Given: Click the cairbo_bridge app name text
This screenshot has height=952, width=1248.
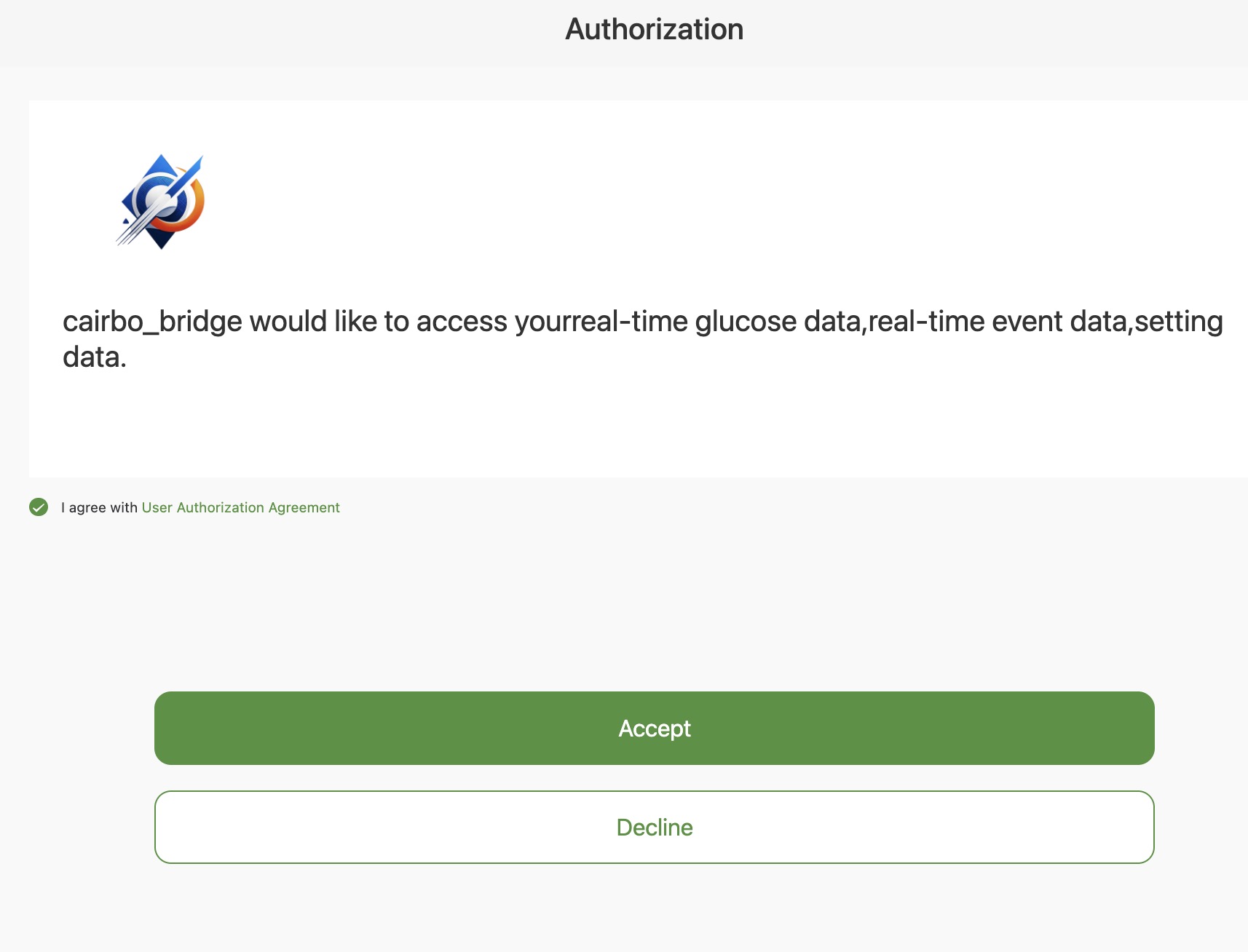Looking at the screenshot, I should point(152,321).
